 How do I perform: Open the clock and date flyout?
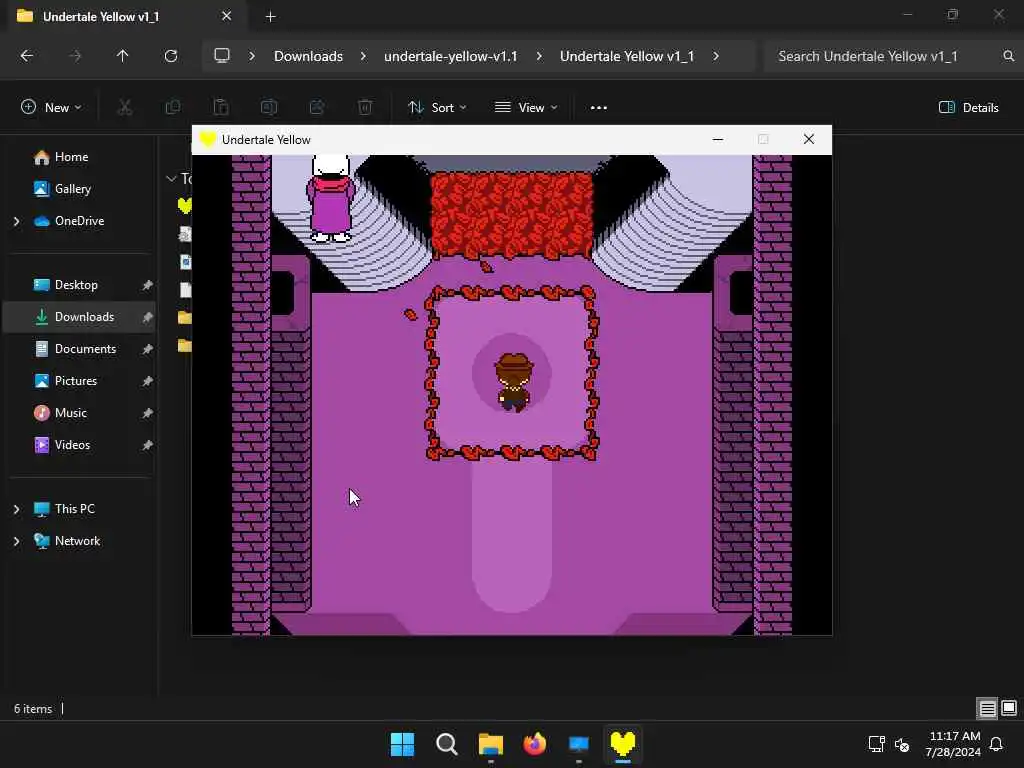pyautogui.click(x=953, y=744)
